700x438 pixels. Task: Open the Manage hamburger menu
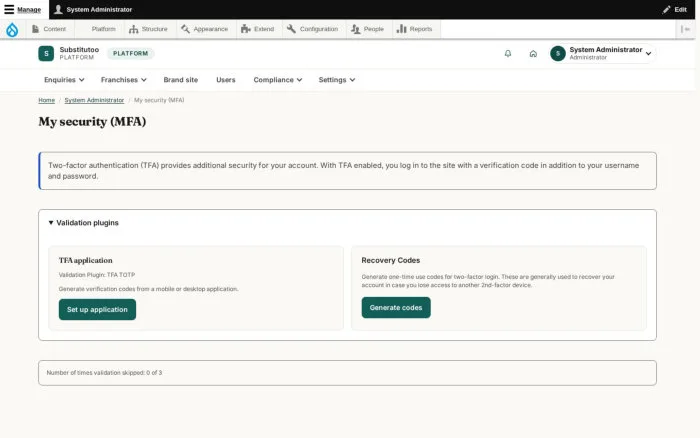22,9
